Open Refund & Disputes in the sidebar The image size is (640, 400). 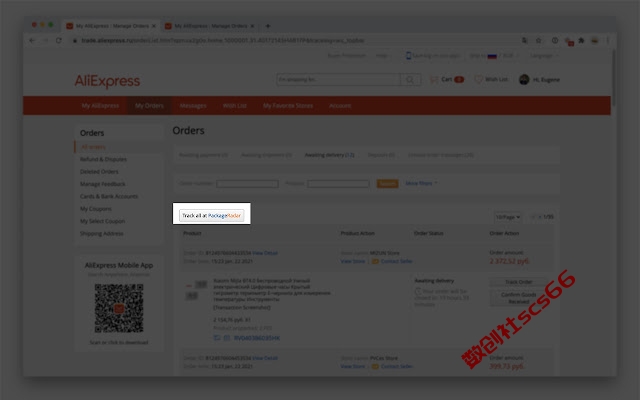coord(103,159)
